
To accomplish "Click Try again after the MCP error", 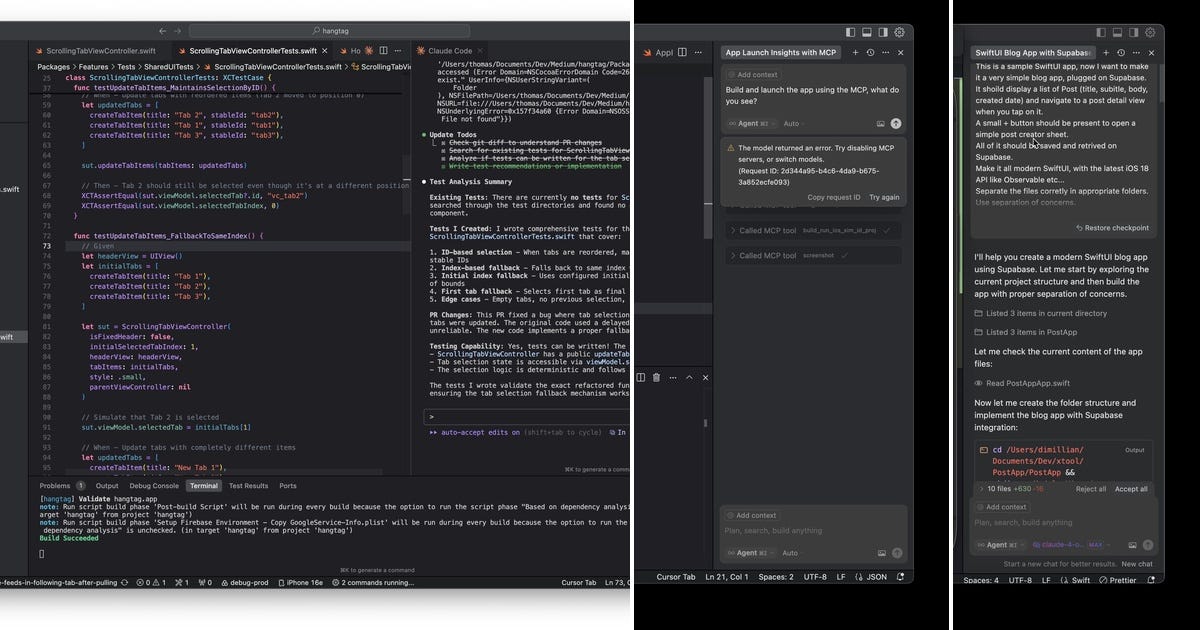I will [884, 197].
